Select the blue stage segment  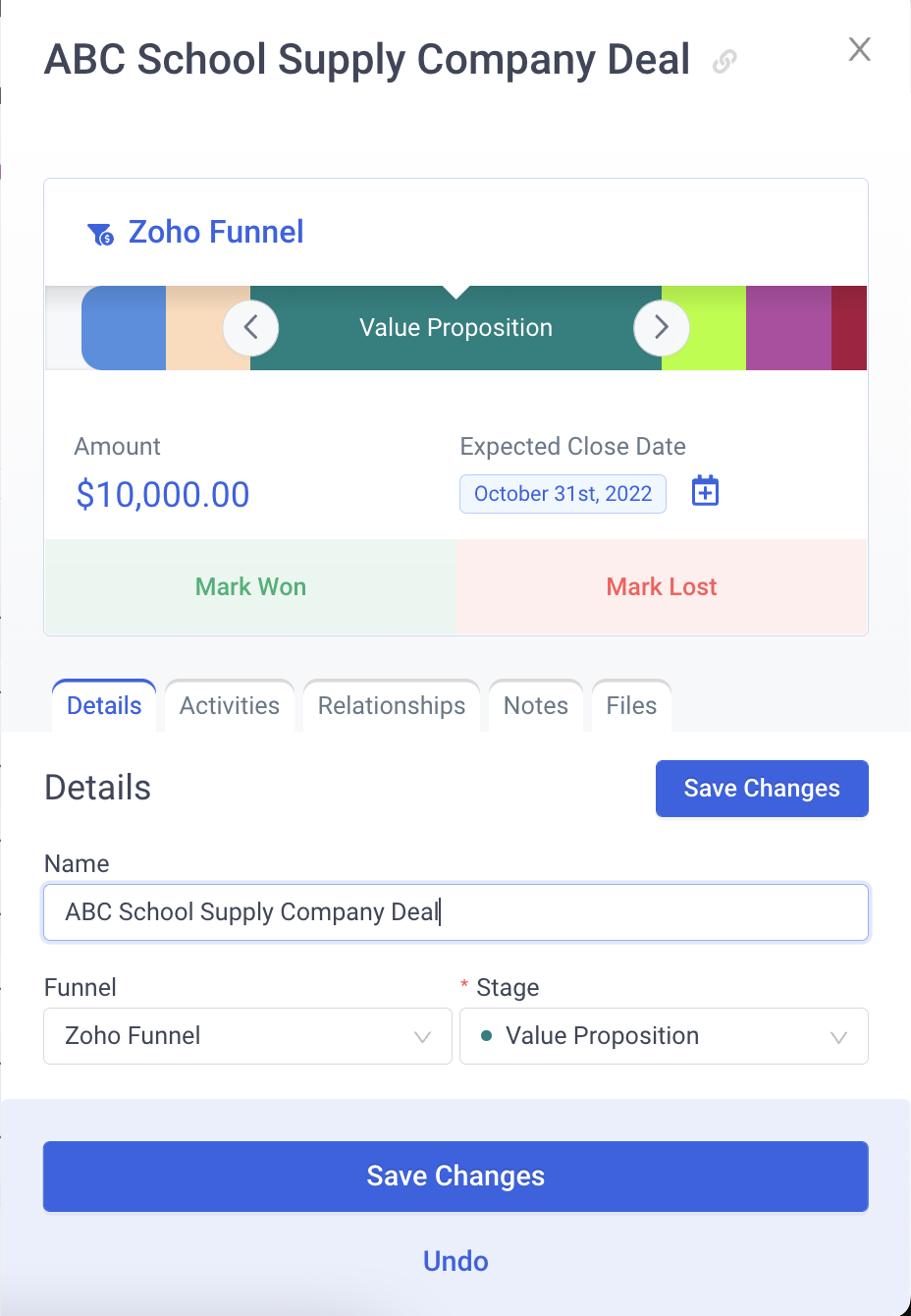click(124, 328)
